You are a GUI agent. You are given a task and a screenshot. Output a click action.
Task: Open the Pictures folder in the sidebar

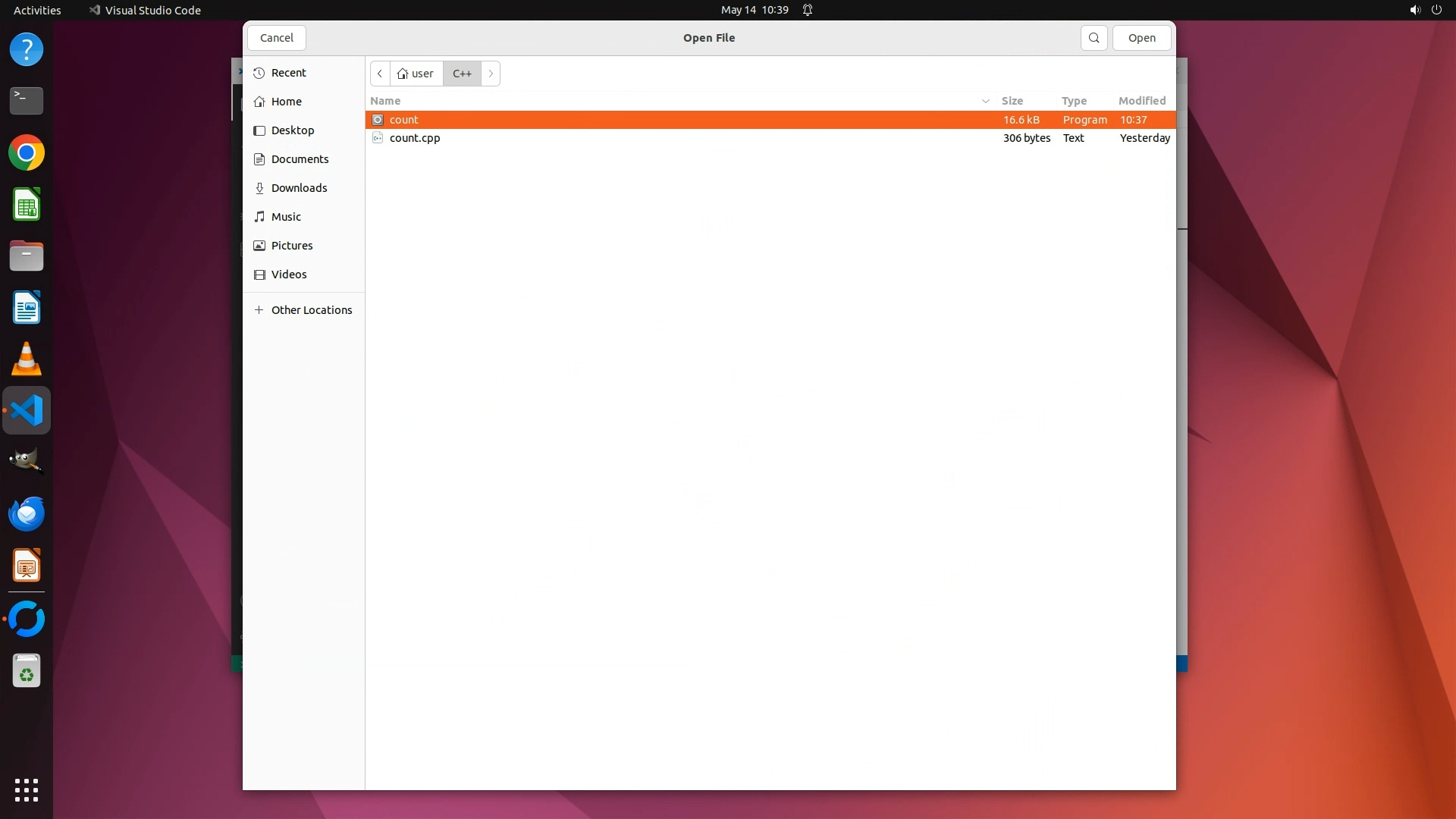click(x=292, y=246)
